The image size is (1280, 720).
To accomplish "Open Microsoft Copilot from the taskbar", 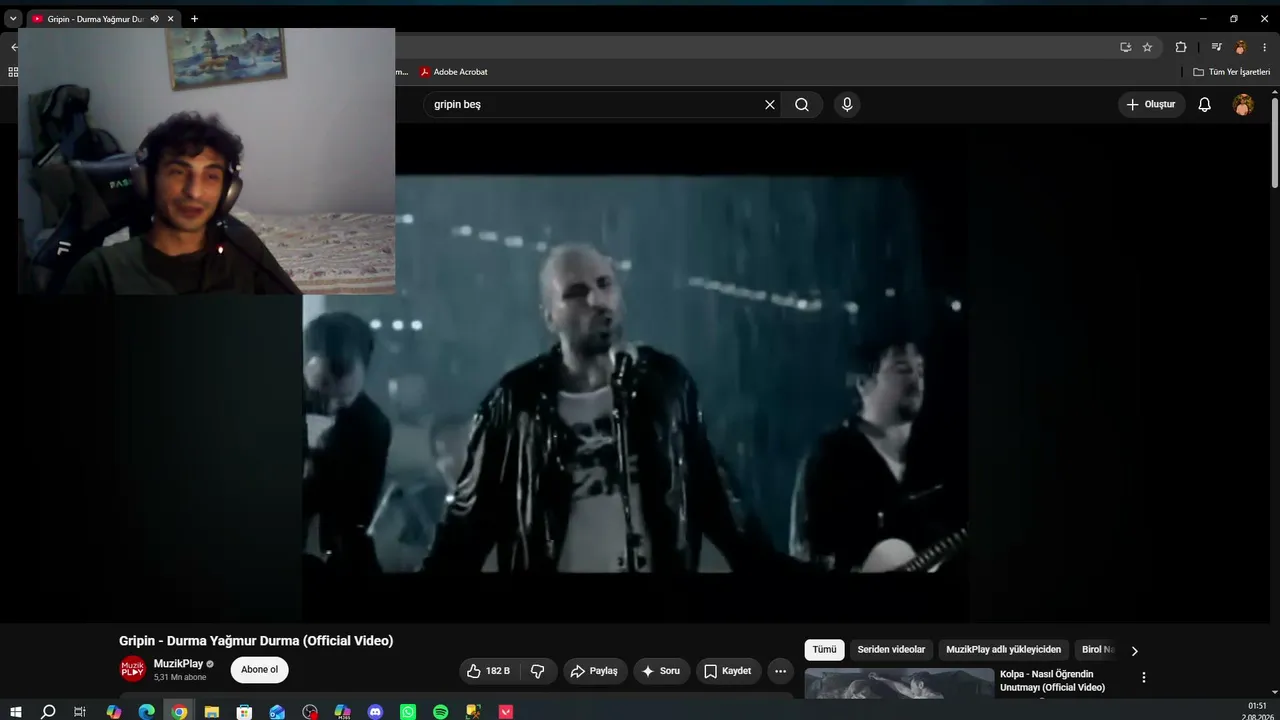I will tap(114, 712).
